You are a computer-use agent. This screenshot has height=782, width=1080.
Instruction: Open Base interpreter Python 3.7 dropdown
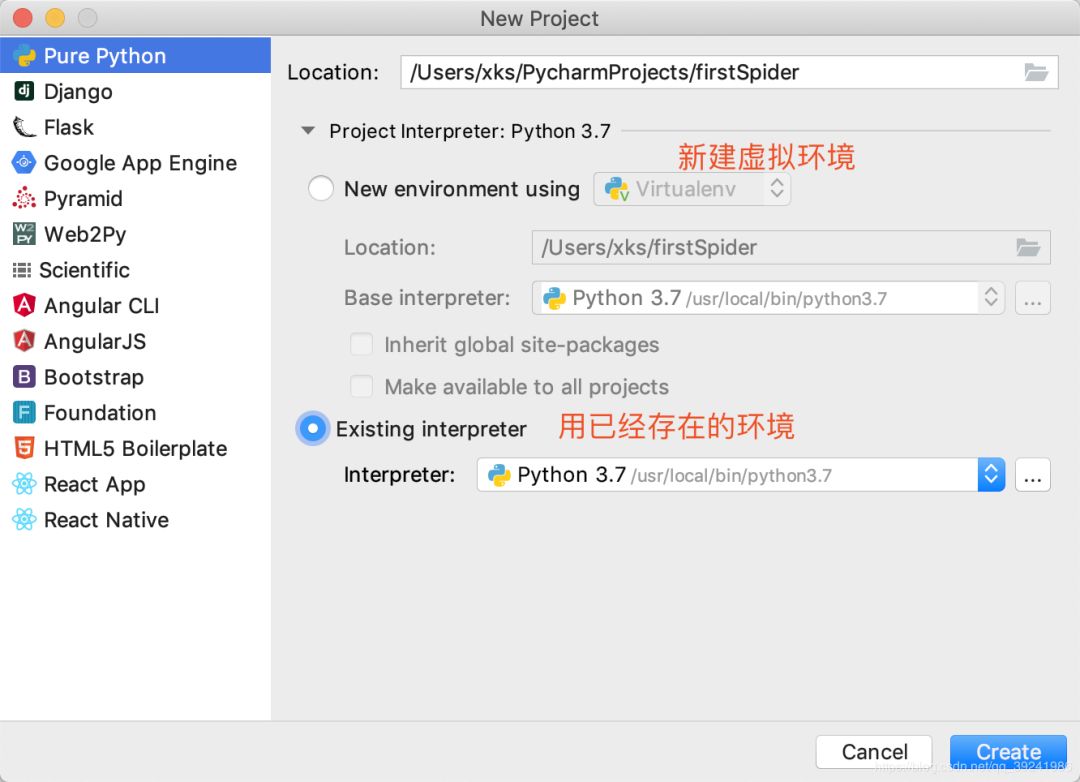click(x=768, y=298)
